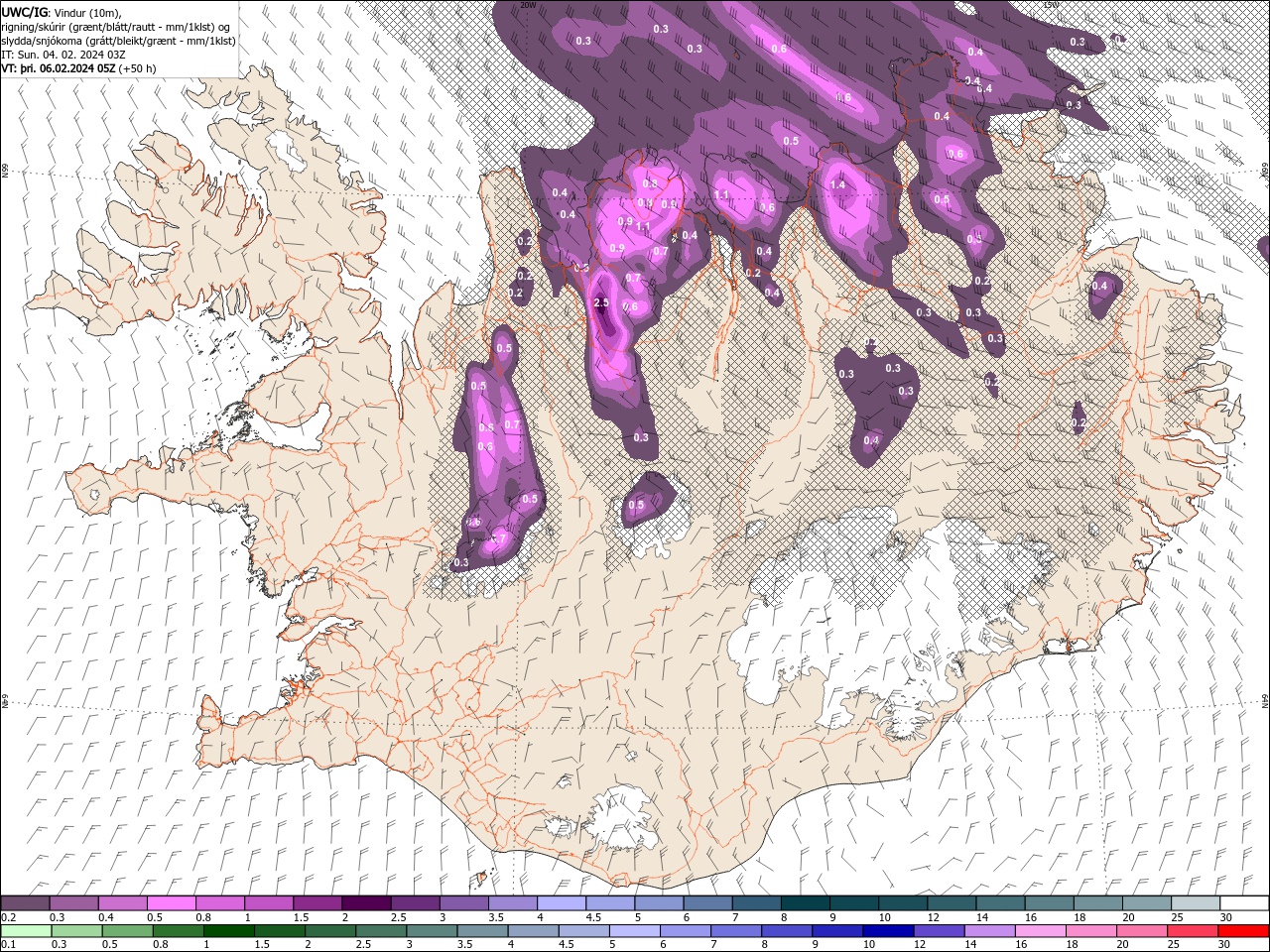Click the '(+50 h)' forecast offset text
Screen dimensions: 1270x952
point(137,68)
